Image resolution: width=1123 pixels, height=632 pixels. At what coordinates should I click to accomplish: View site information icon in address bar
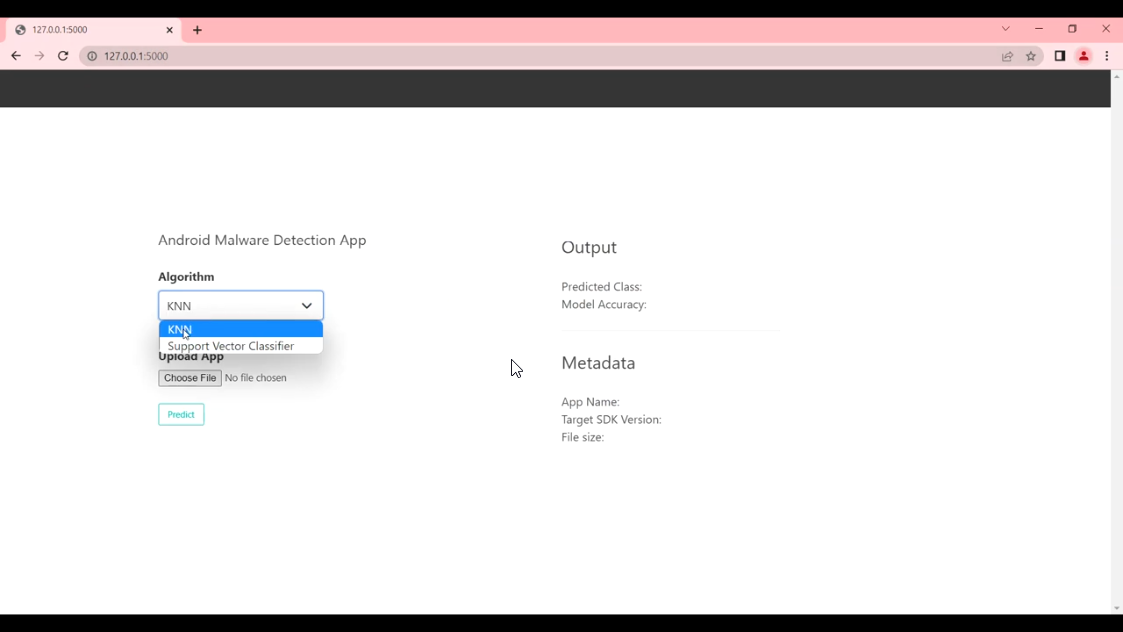tap(92, 56)
